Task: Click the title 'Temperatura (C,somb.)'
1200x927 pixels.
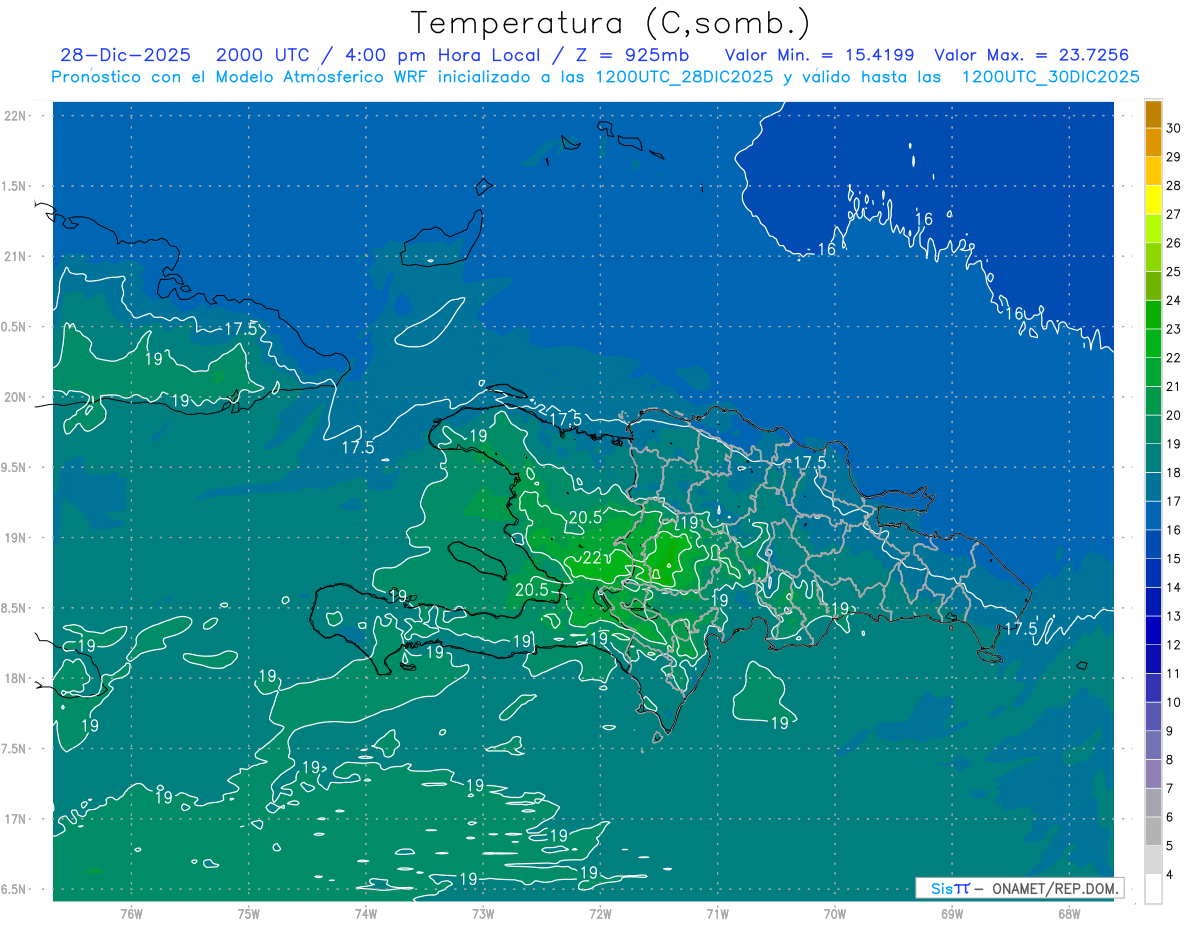Action: pos(611,23)
